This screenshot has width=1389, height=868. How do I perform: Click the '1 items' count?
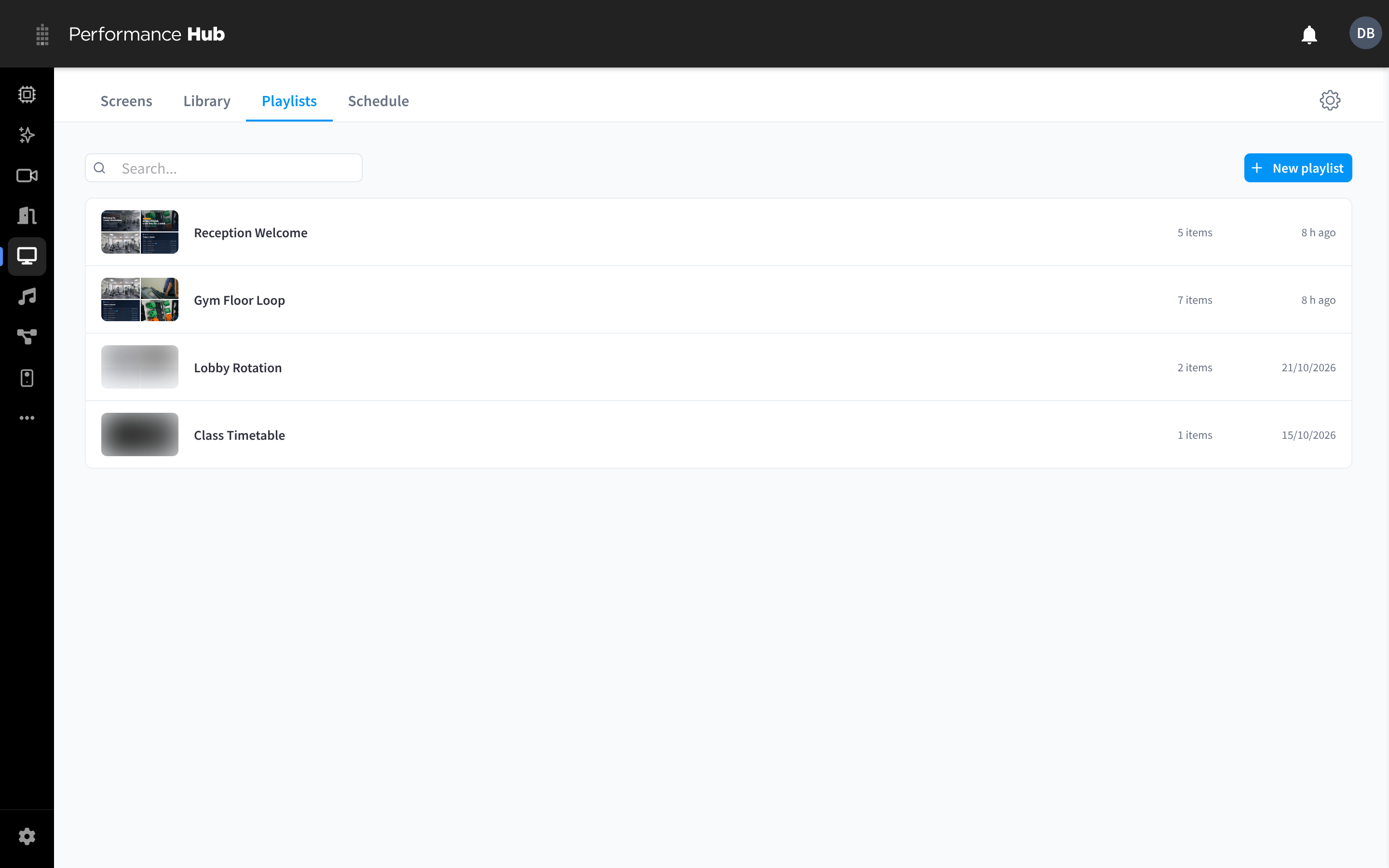point(1195,435)
